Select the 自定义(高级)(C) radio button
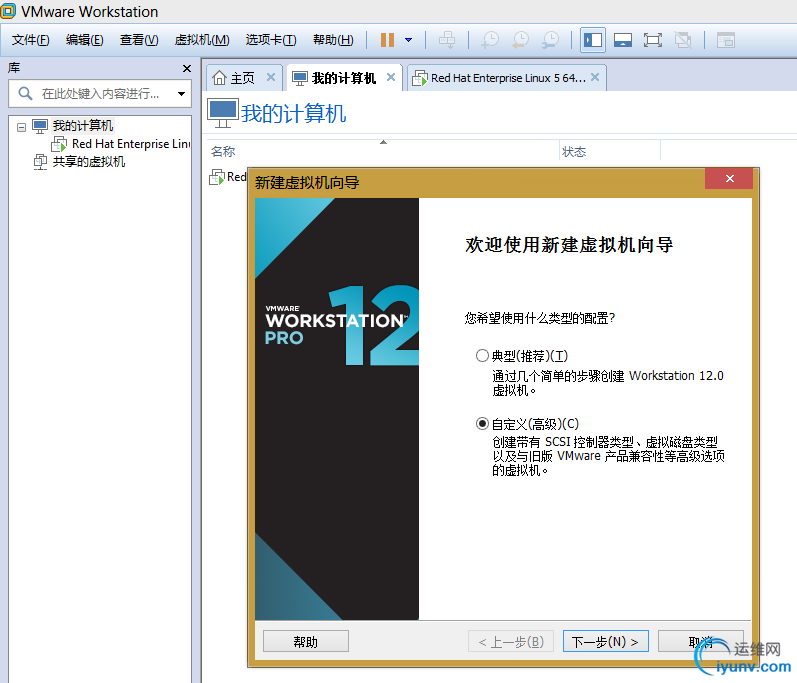 click(482, 423)
